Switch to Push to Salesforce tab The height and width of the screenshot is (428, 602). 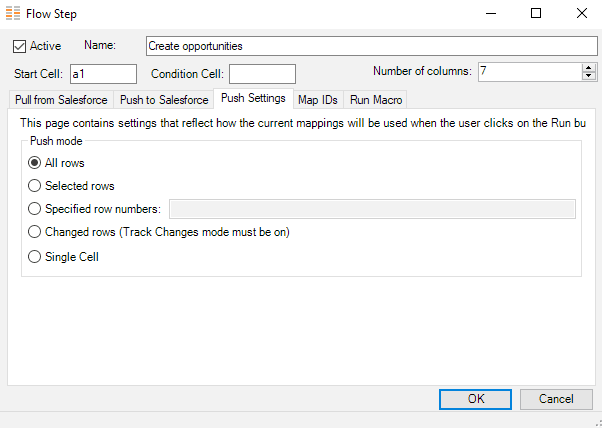click(x=164, y=100)
